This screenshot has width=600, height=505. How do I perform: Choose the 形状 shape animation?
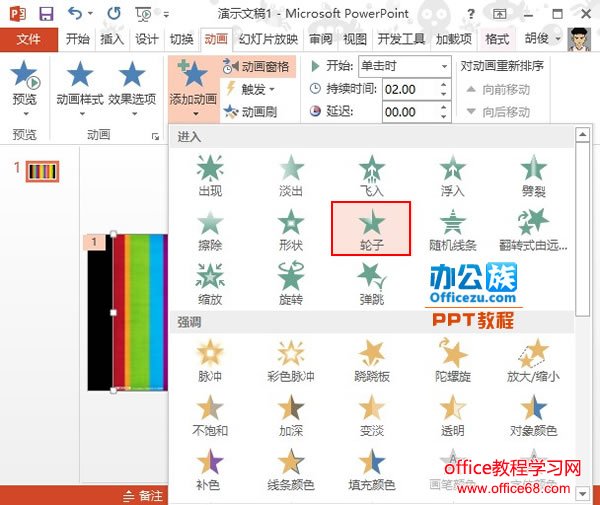click(291, 229)
